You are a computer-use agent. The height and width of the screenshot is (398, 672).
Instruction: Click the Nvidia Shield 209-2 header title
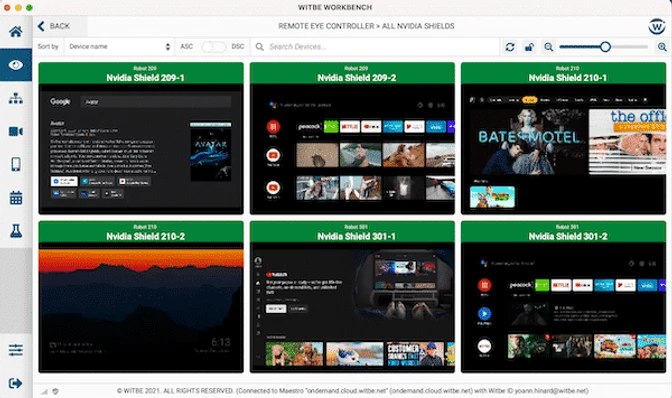(x=357, y=78)
